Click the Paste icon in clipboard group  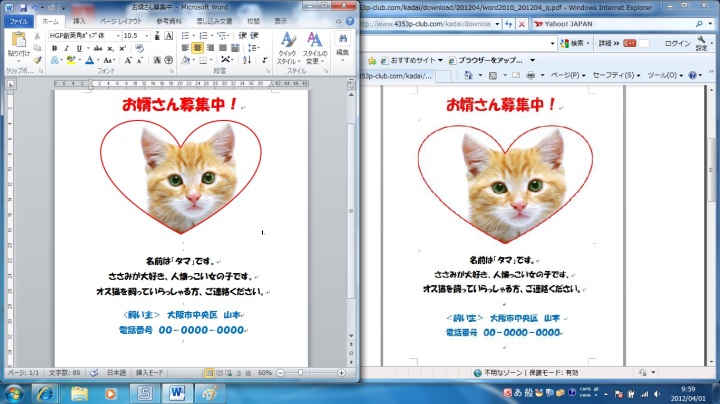19,42
